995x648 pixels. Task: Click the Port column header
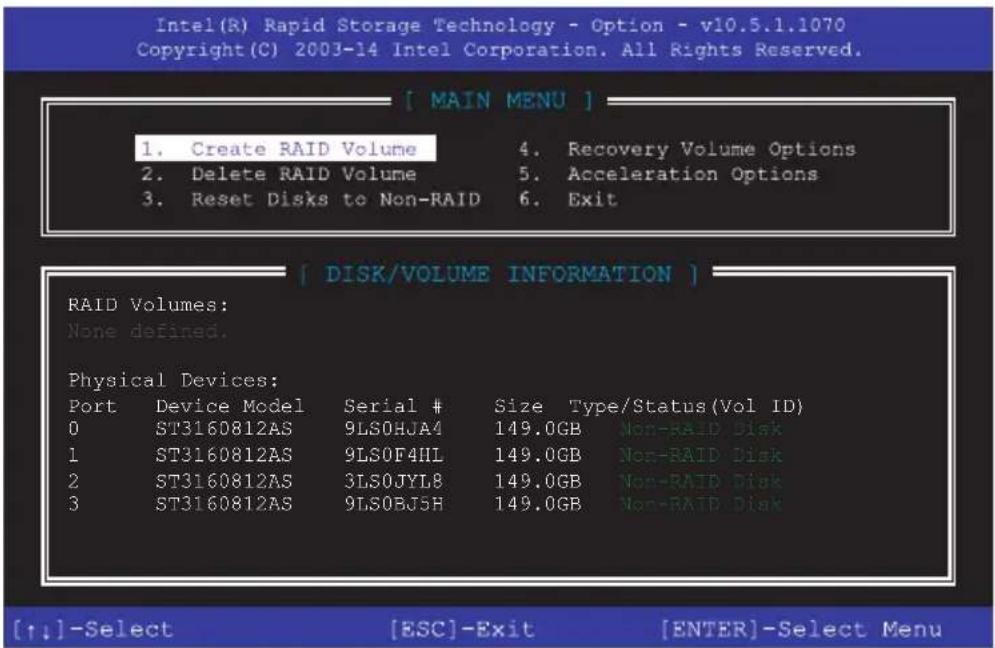coord(93,406)
